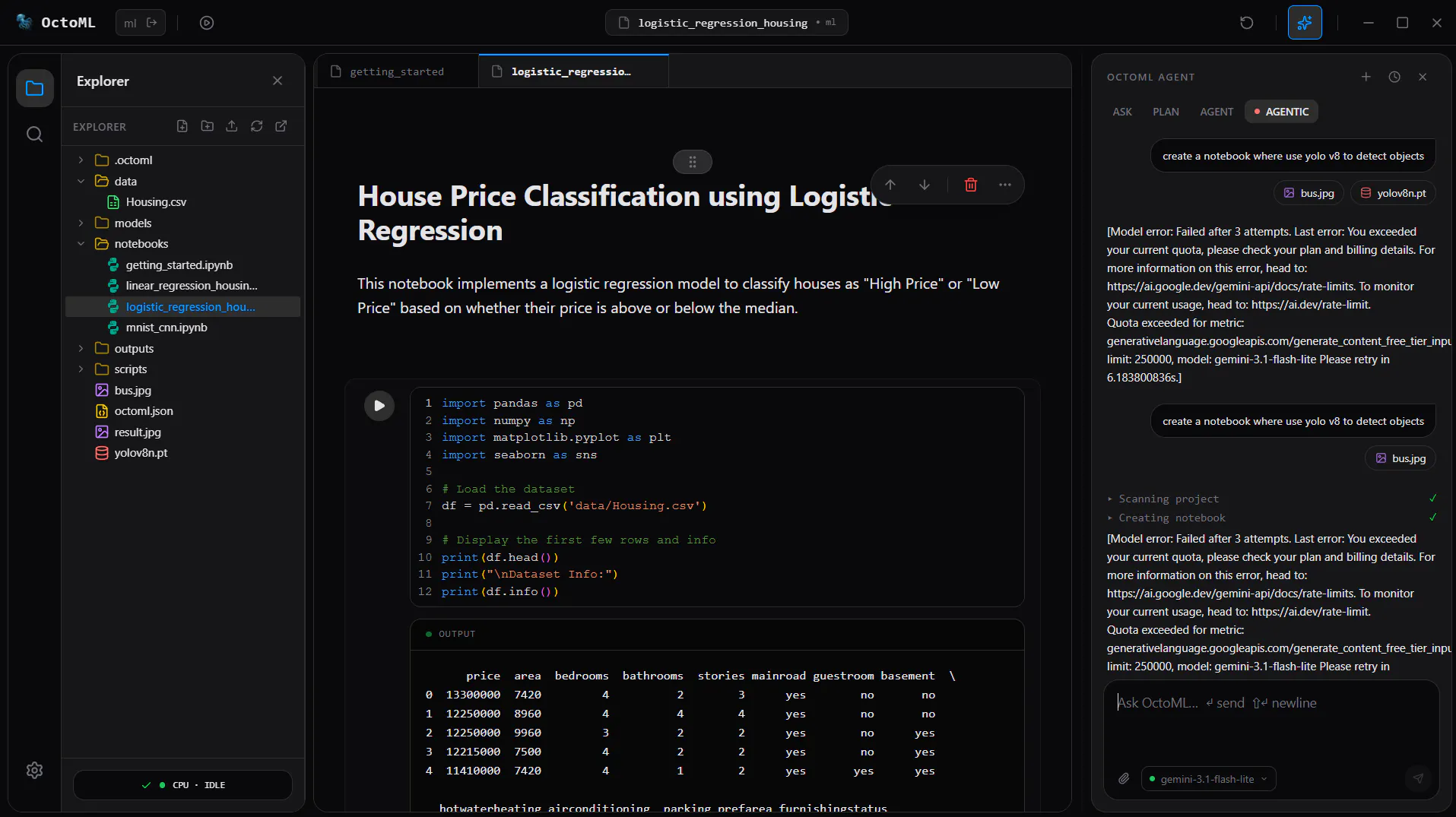Select the AGENTIC mode
This screenshot has height=817, width=1456.
click(1281, 112)
